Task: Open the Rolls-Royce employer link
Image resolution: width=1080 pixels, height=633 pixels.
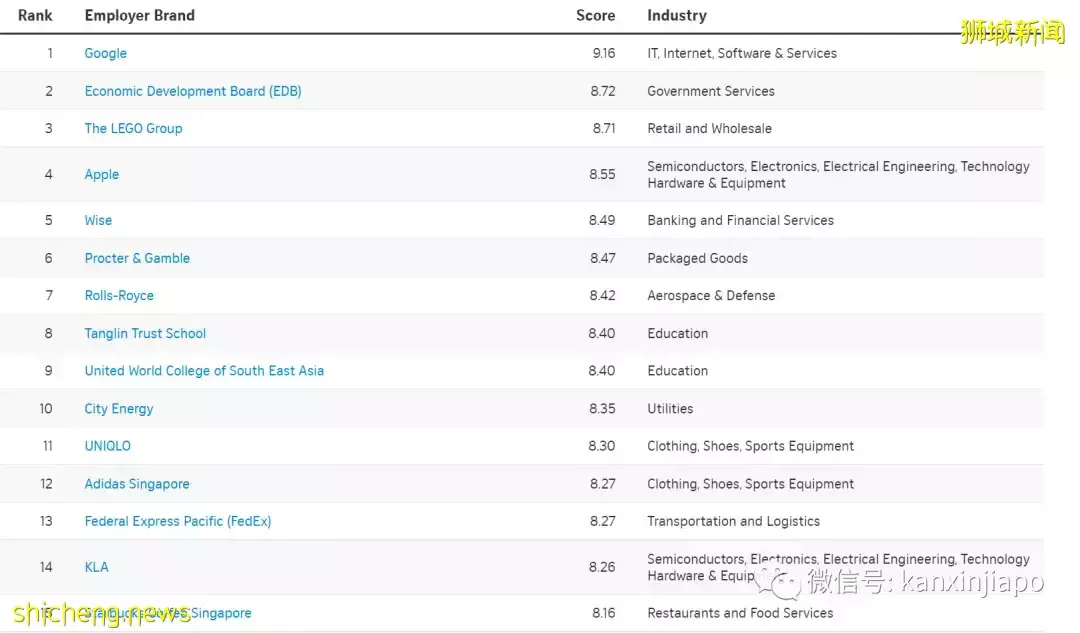Action: pyautogui.click(x=119, y=296)
